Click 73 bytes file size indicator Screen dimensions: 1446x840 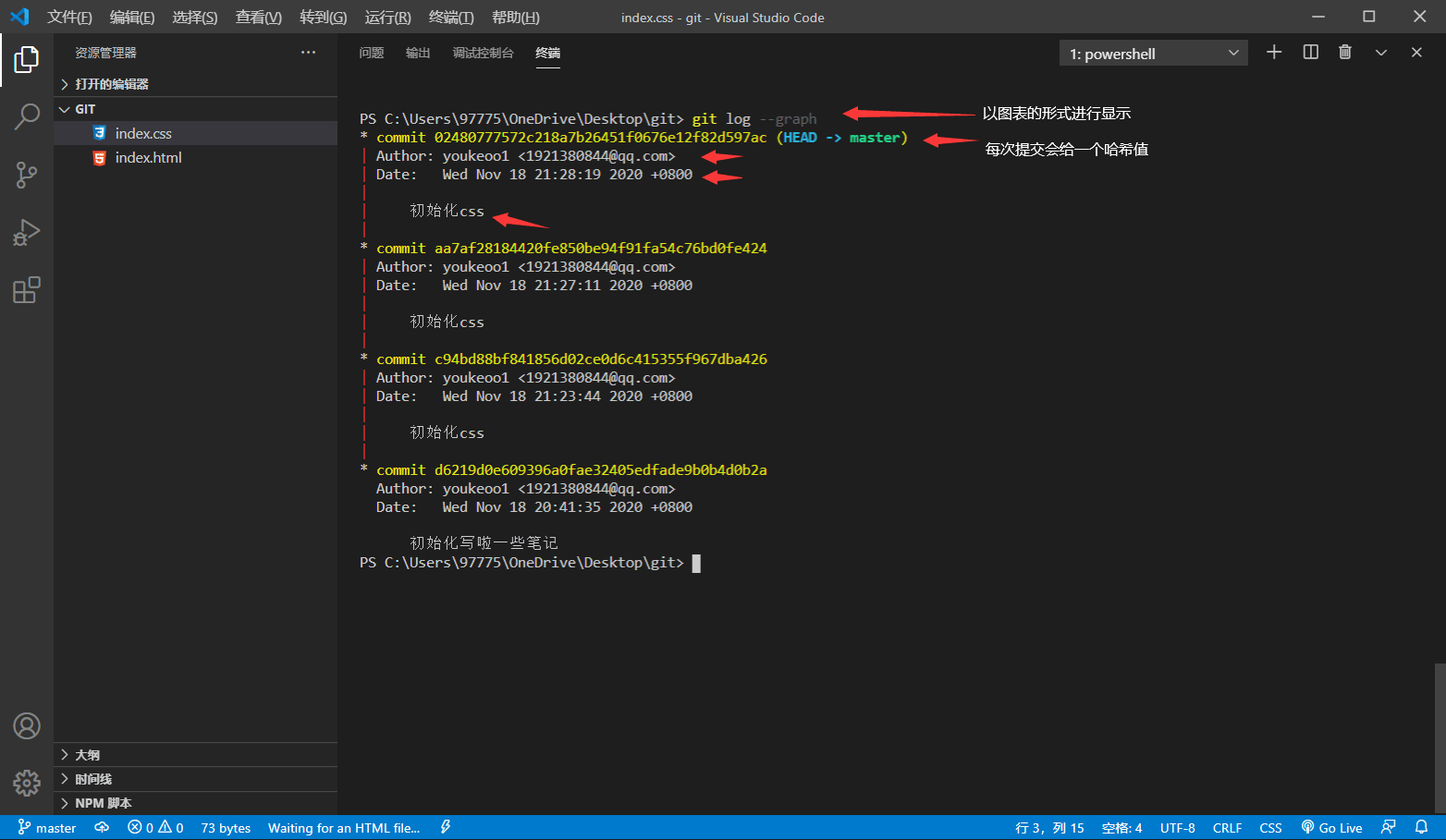[226, 828]
